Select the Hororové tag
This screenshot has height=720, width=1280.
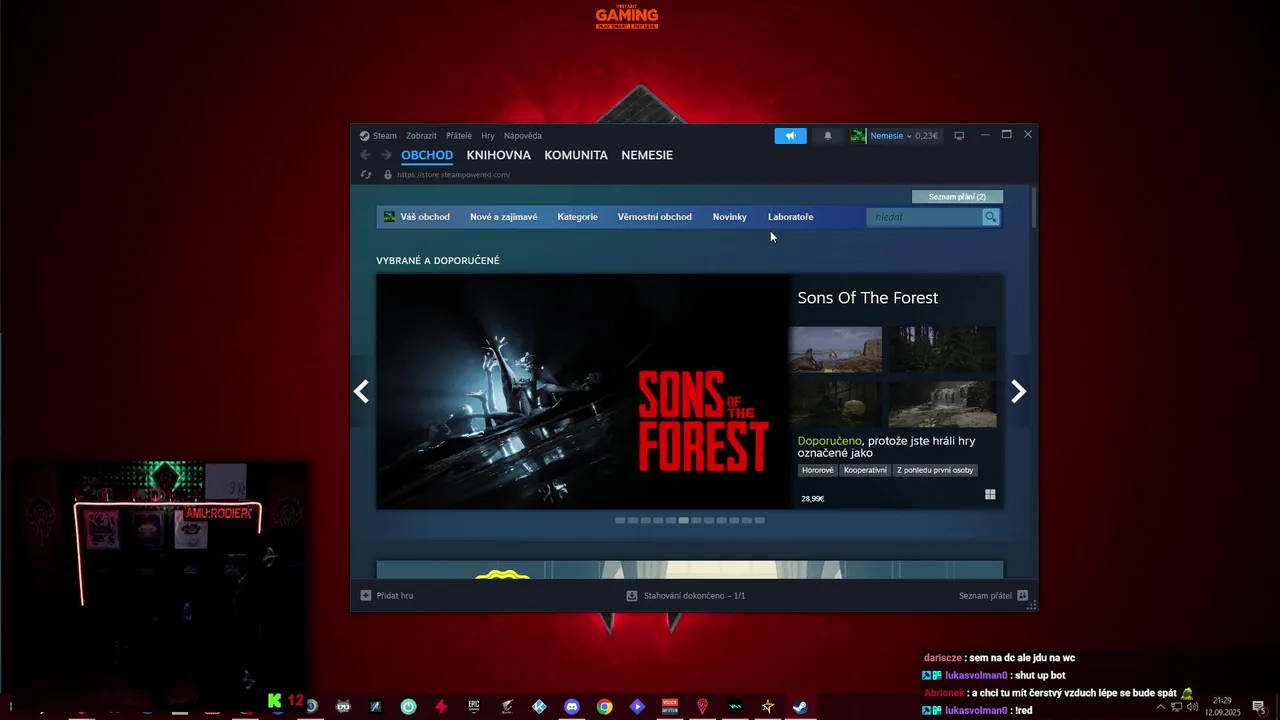click(817, 470)
